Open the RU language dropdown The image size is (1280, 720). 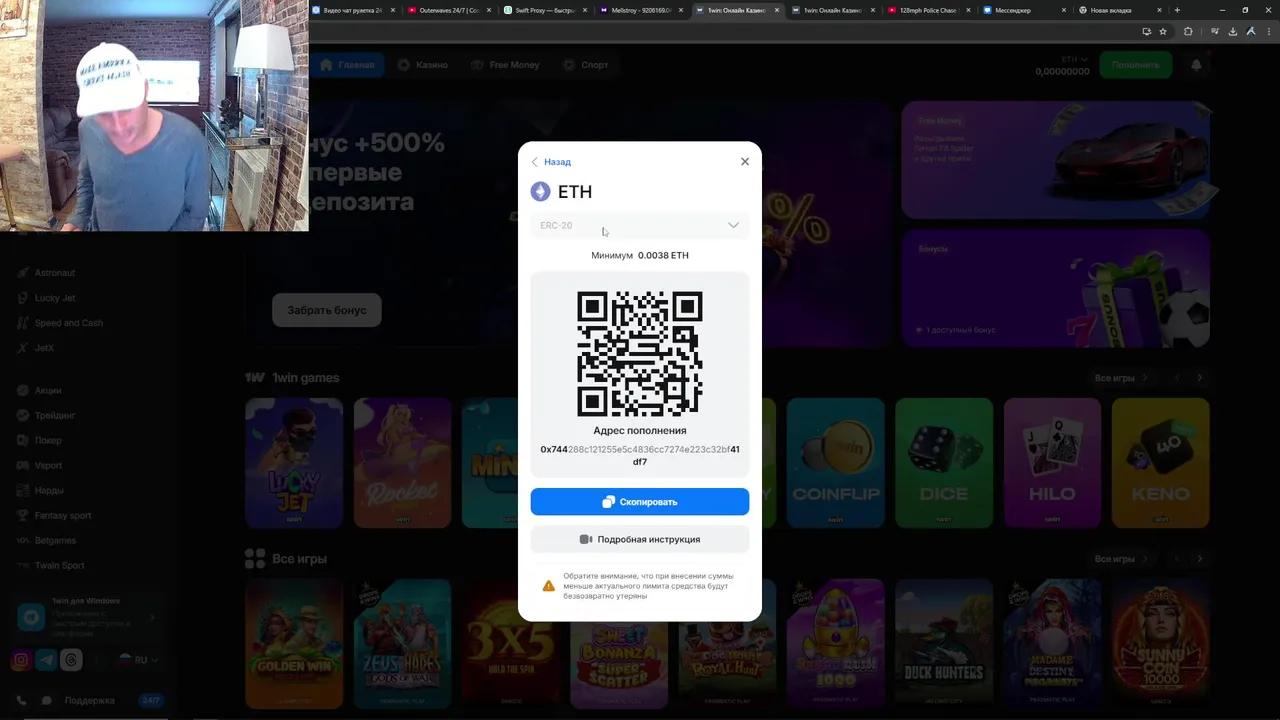click(138, 660)
